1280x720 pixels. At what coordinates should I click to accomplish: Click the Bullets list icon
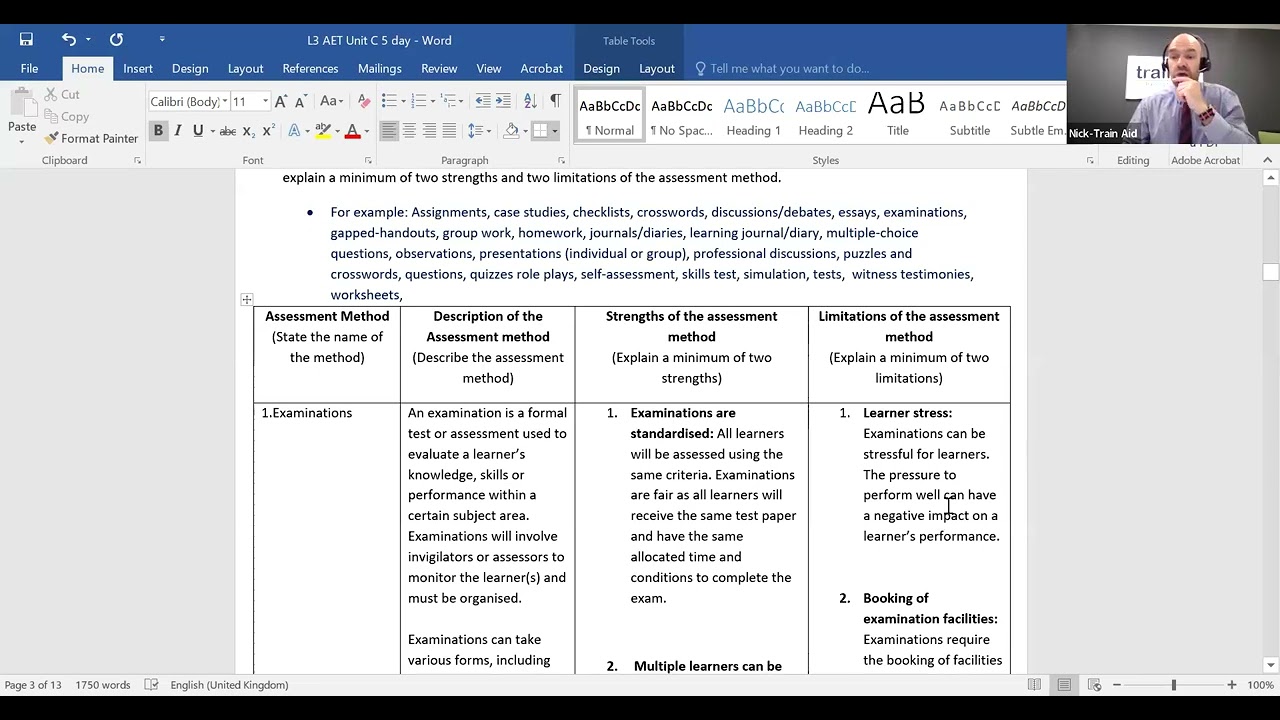(389, 101)
